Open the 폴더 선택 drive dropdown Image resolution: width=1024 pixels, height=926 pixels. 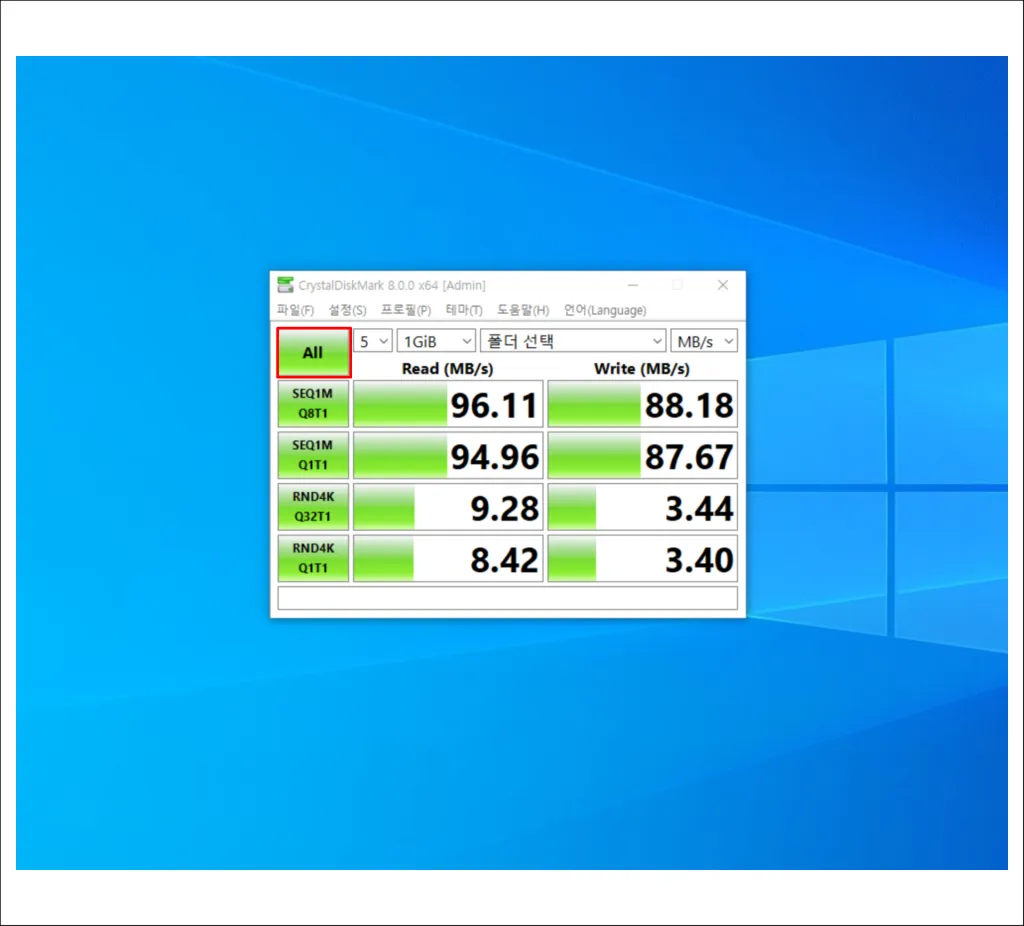point(573,341)
